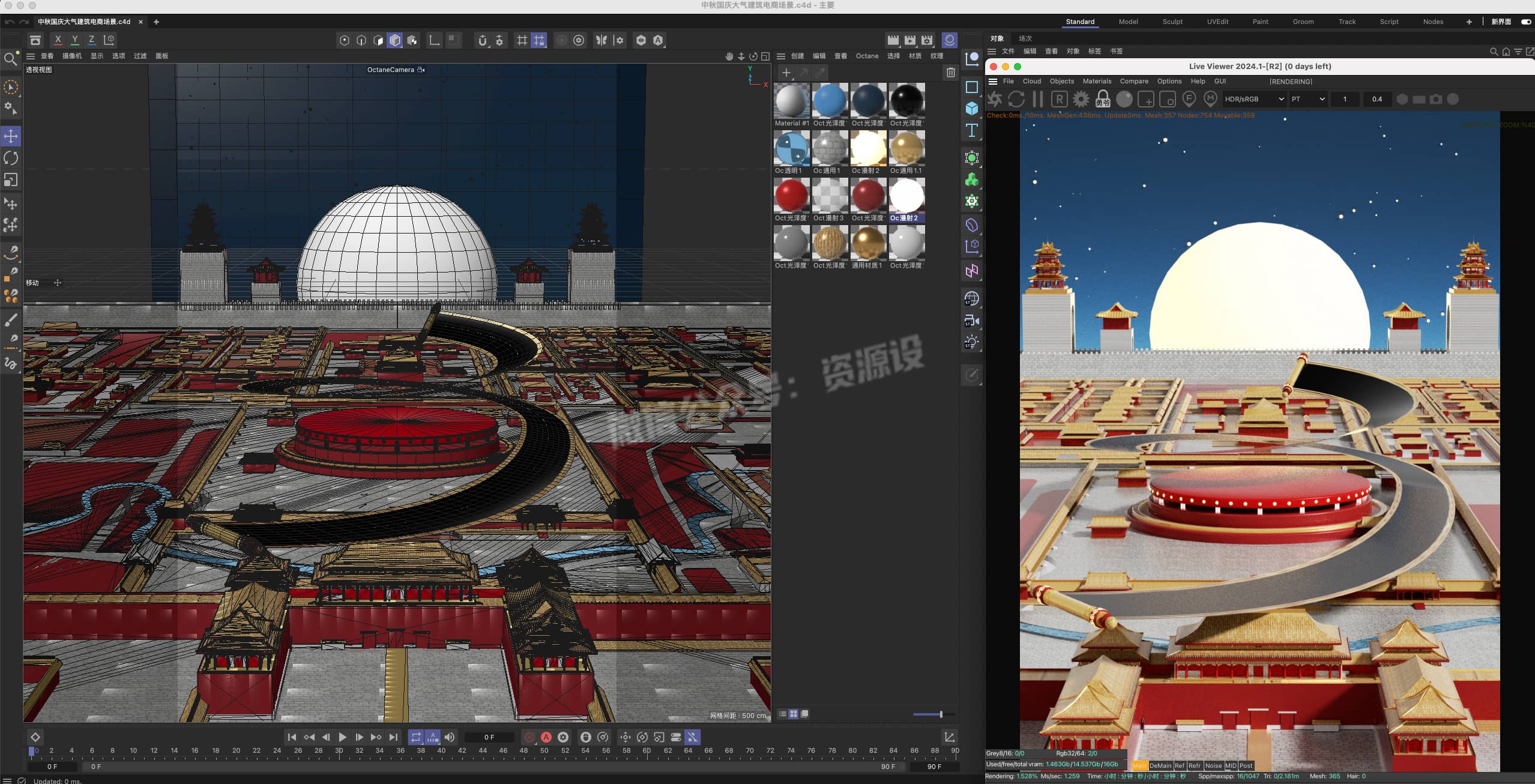Open the viewport 过滤 menu
This screenshot has width=1535, height=784.
[x=140, y=56]
